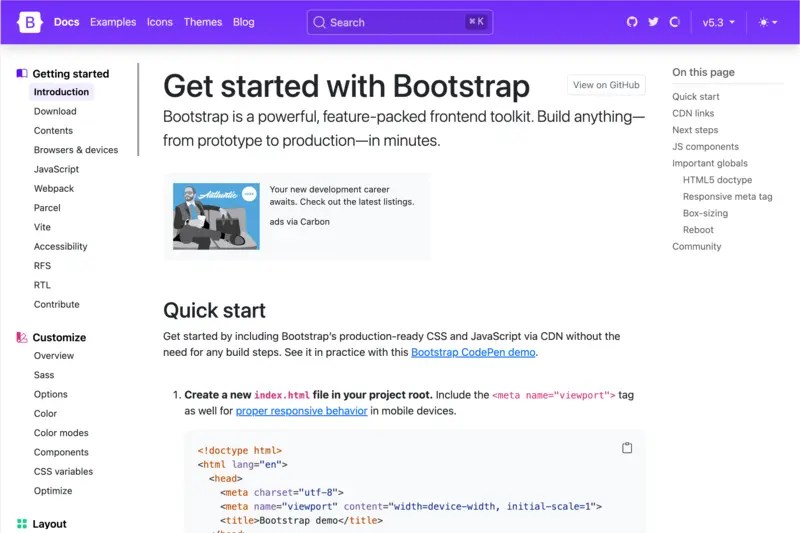
Task: Click the Carbon ad thumbnail image
Action: coord(216,216)
